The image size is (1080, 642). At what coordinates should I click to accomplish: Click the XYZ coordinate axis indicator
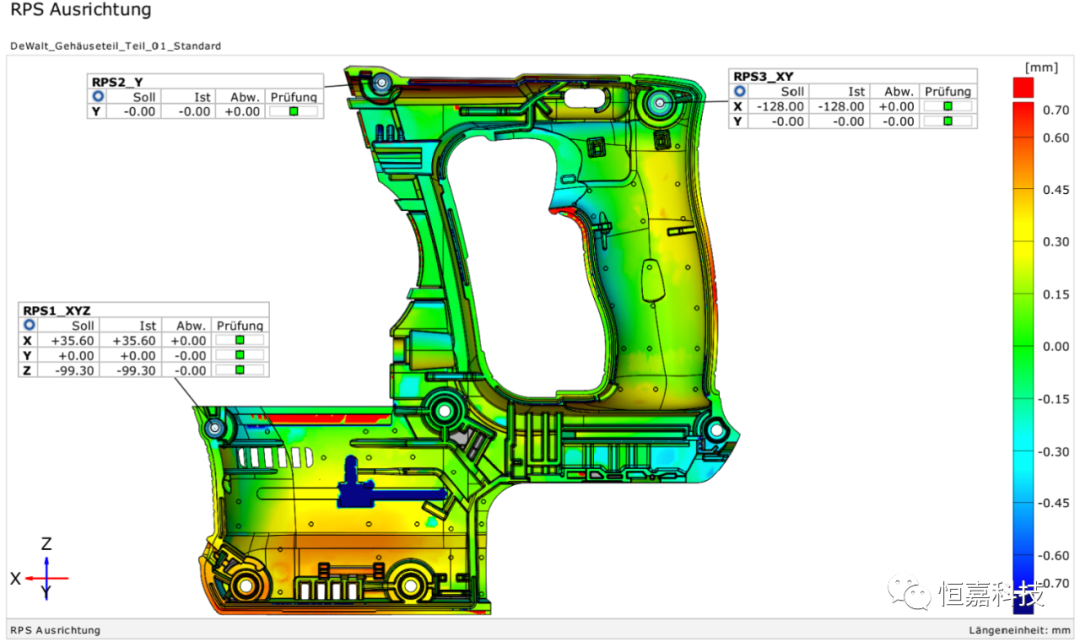40,570
